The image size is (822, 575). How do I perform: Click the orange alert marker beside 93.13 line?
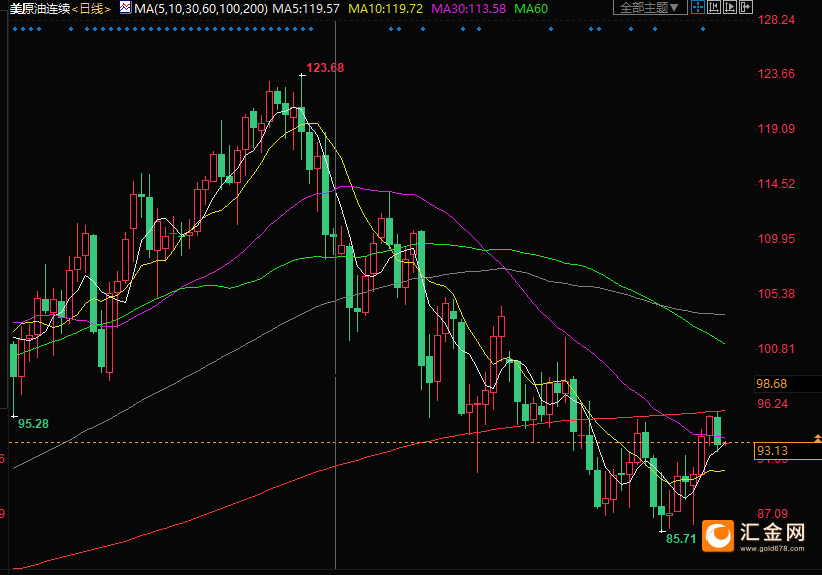click(x=817, y=438)
